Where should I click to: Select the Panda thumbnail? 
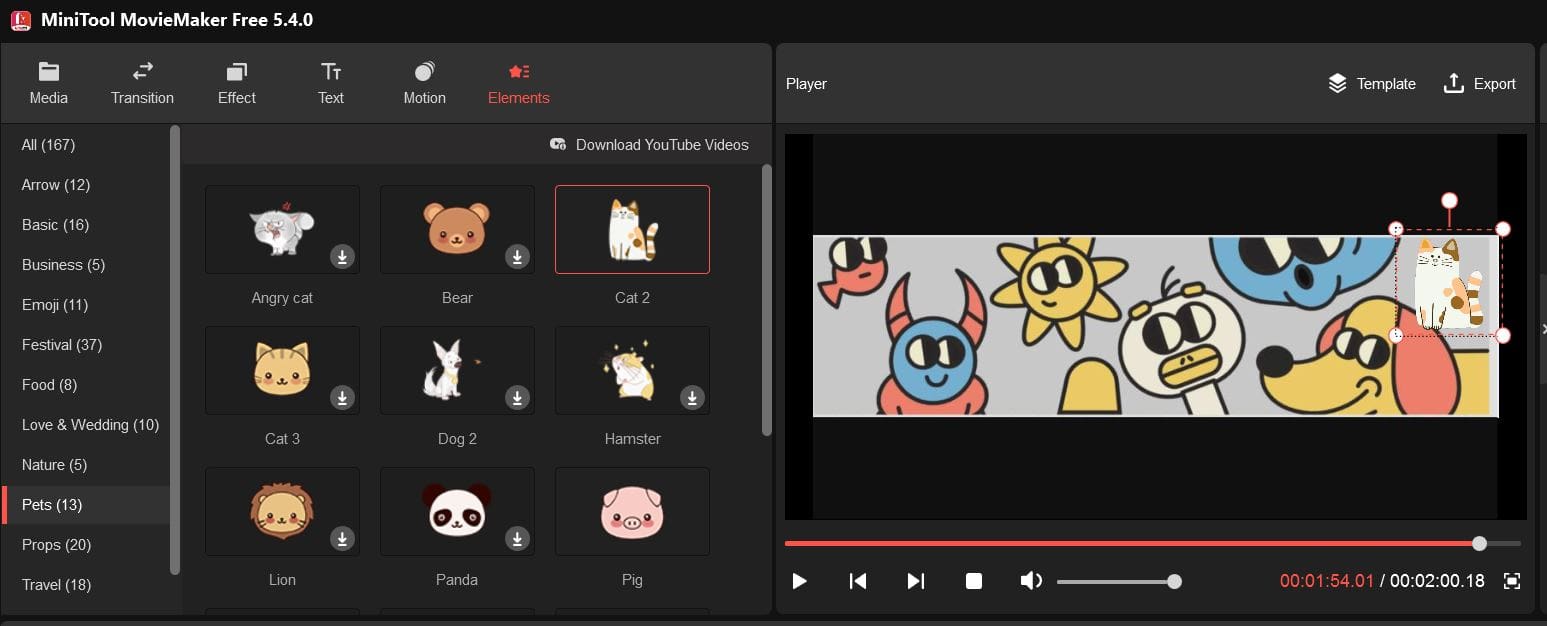pyautogui.click(x=457, y=511)
